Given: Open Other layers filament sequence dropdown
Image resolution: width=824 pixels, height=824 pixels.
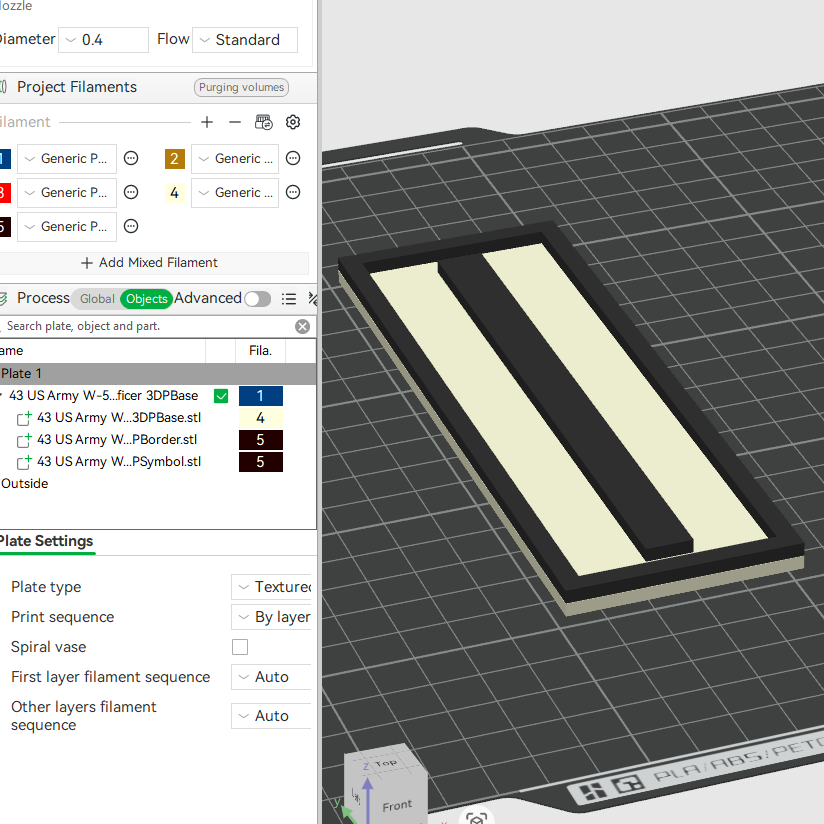Looking at the screenshot, I should click(272, 716).
